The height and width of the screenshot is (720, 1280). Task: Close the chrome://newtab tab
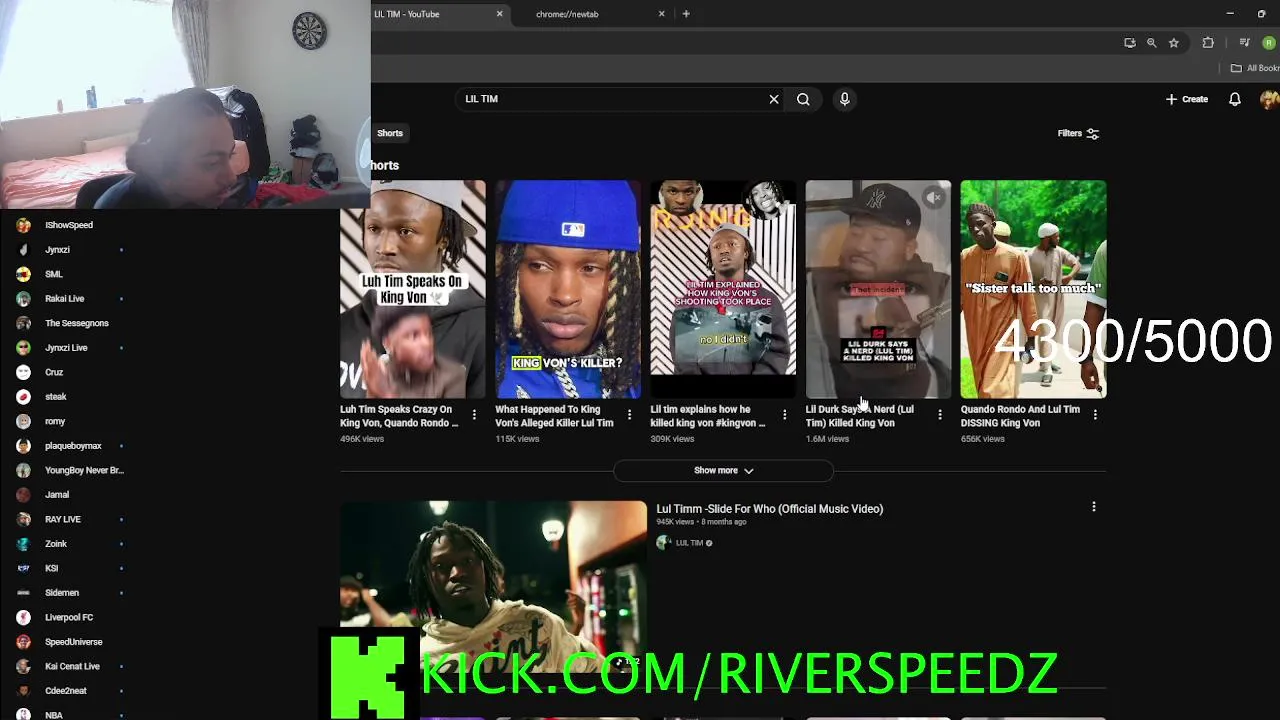(x=661, y=14)
